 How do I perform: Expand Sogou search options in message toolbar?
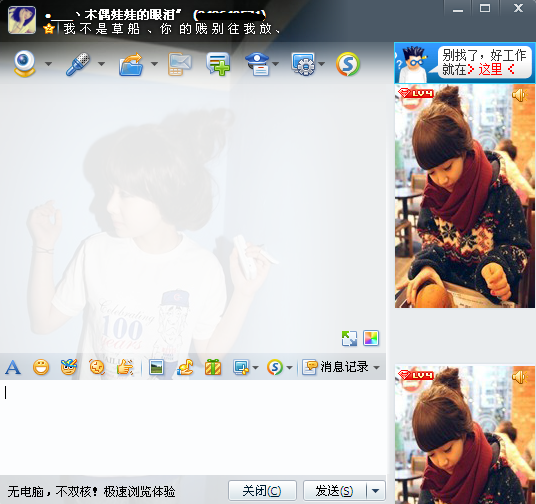coord(289,368)
